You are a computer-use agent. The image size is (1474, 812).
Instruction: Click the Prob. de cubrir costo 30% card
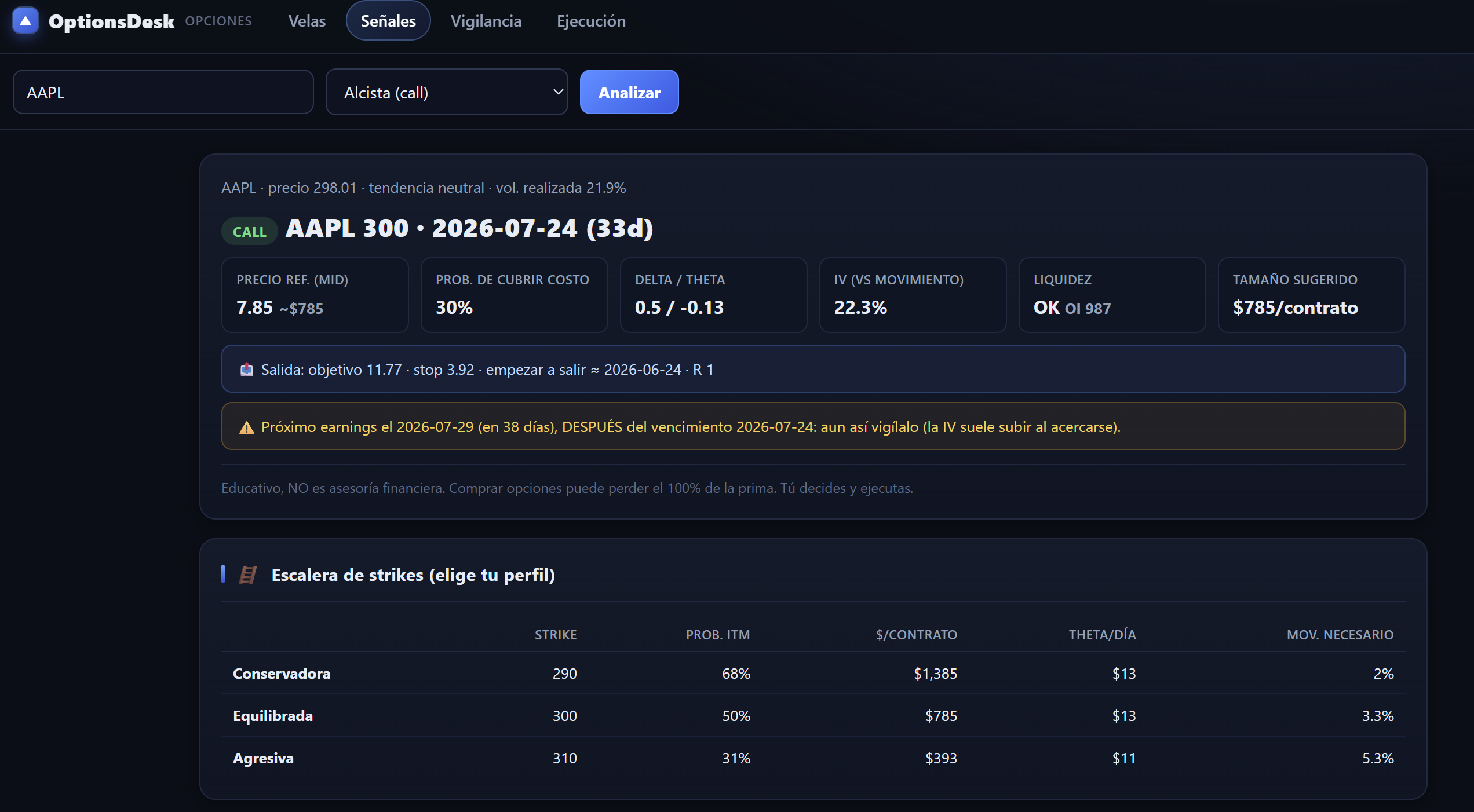pos(515,295)
